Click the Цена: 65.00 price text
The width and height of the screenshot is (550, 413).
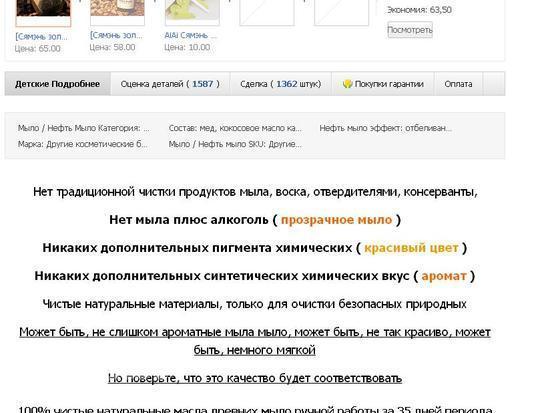point(38,48)
